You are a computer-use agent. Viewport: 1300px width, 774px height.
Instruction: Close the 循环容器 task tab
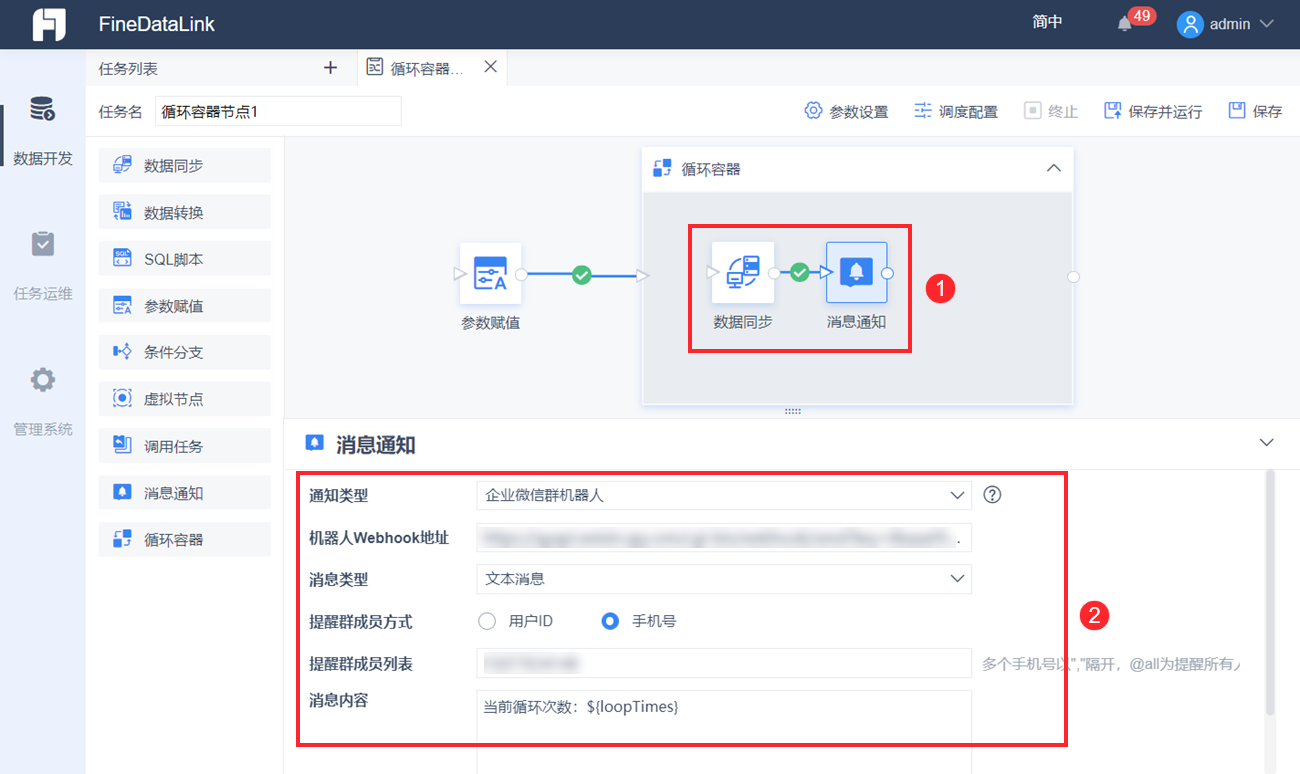(x=490, y=67)
